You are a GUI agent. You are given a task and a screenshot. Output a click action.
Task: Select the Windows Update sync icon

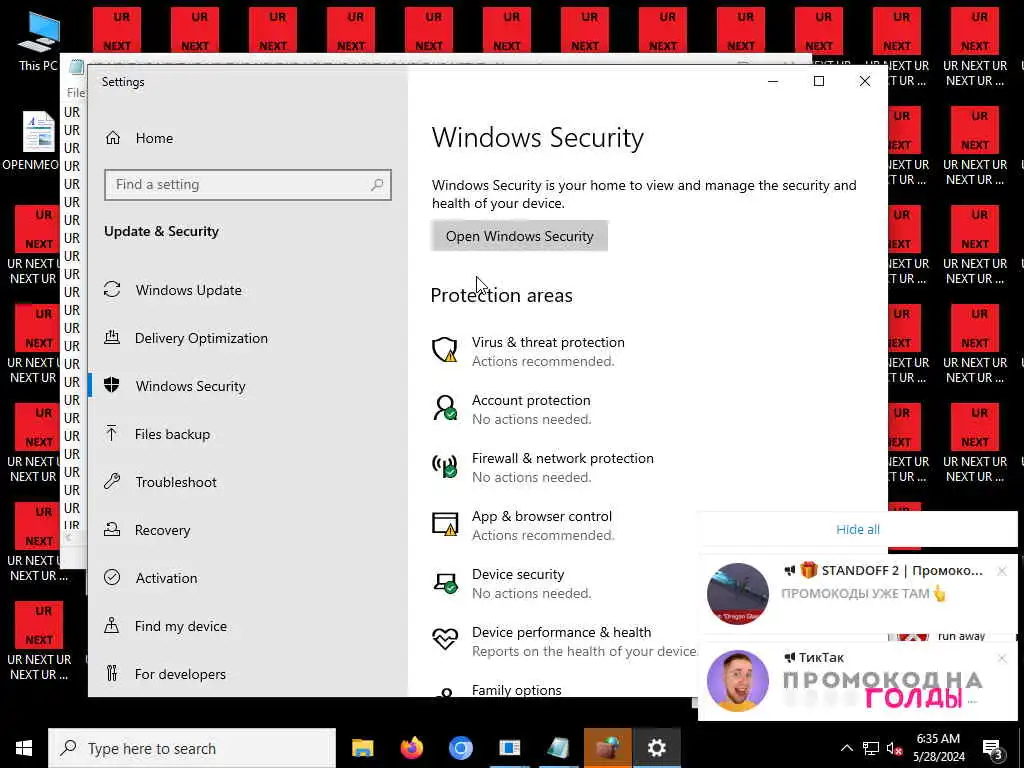click(112, 289)
